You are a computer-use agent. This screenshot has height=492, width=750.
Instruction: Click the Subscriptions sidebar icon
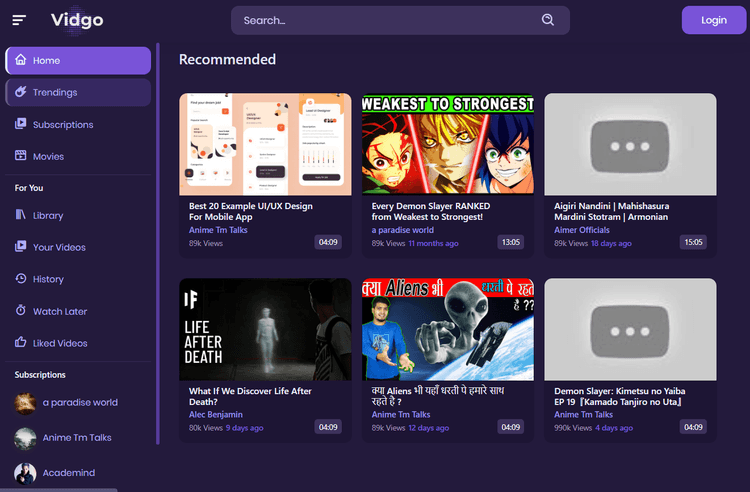click(x=21, y=123)
